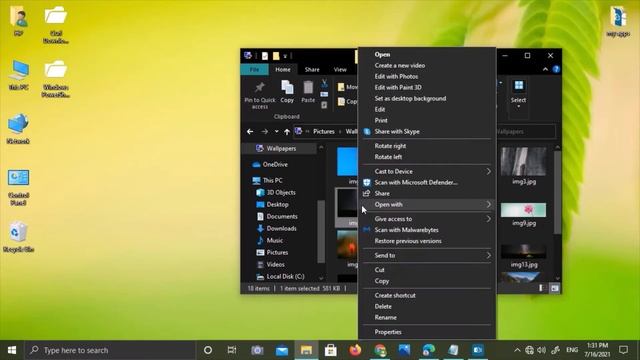Go up one folder level arrow
The width and height of the screenshot is (640, 360).
tap(287, 131)
